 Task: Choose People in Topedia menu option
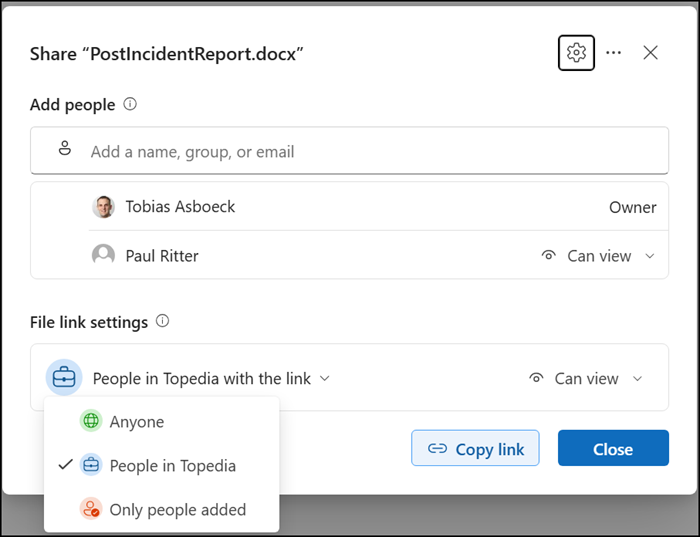[162, 465]
